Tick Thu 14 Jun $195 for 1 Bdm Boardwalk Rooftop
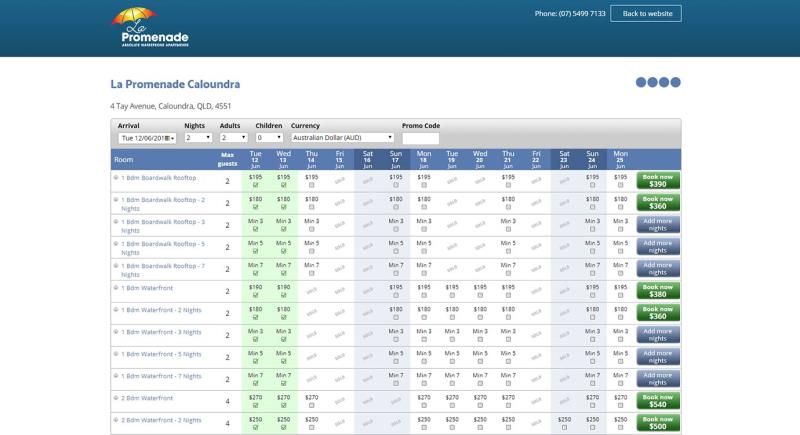This screenshot has height=435, width=800. [311, 185]
